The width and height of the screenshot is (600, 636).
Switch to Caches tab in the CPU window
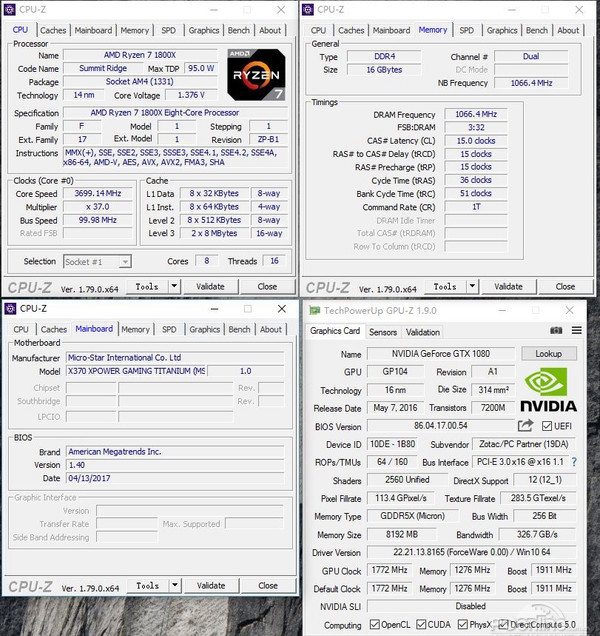53,30
